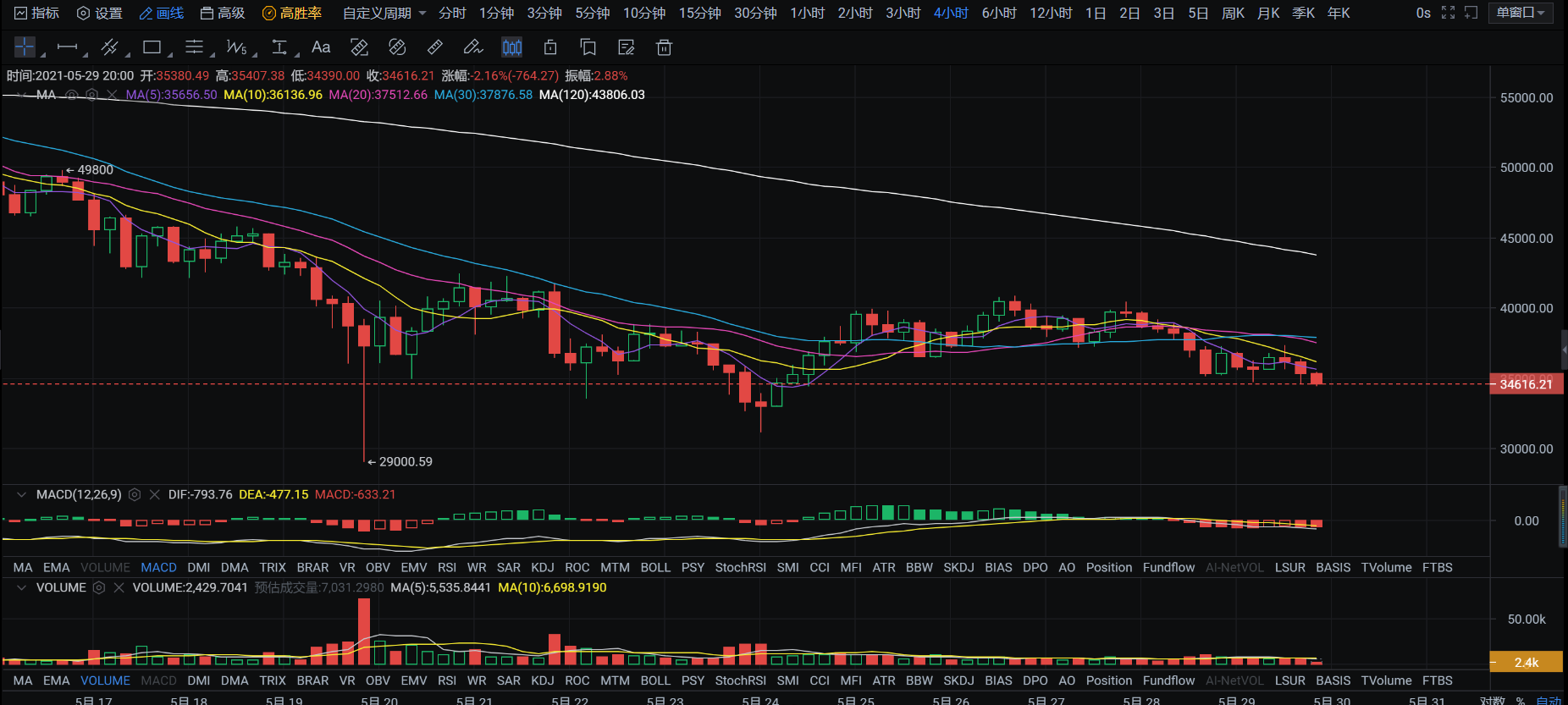Select KDJ in the MACD panel indicator row

(543, 567)
